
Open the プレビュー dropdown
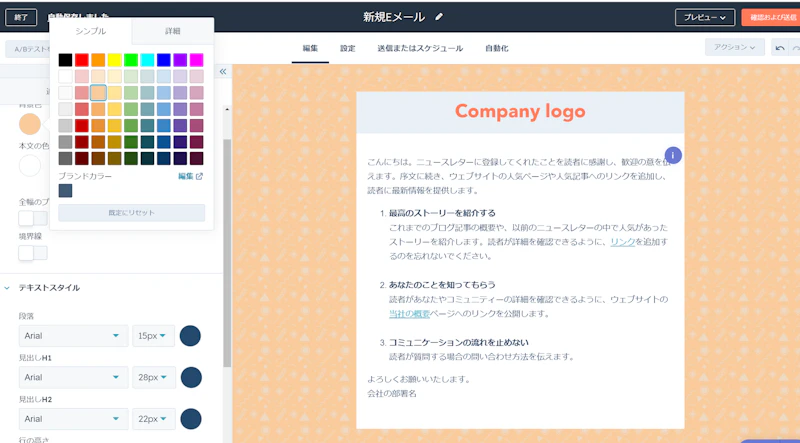705,17
